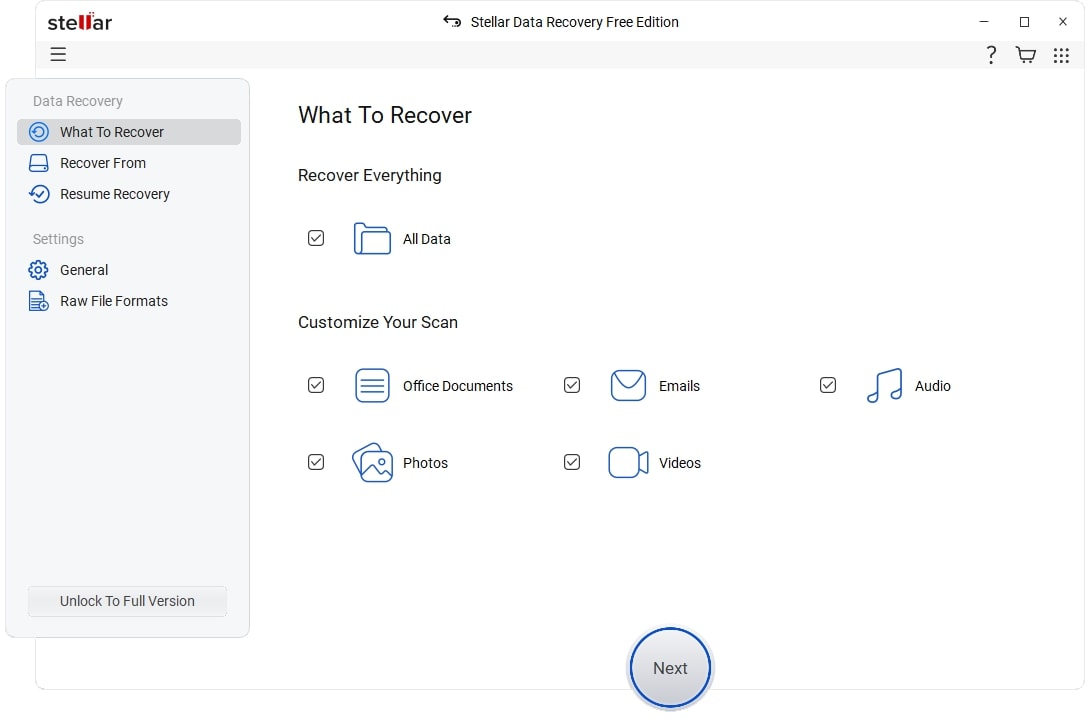Toggle the Photos checkbox
The width and height of the screenshot is (1085, 719).
click(x=316, y=462)
